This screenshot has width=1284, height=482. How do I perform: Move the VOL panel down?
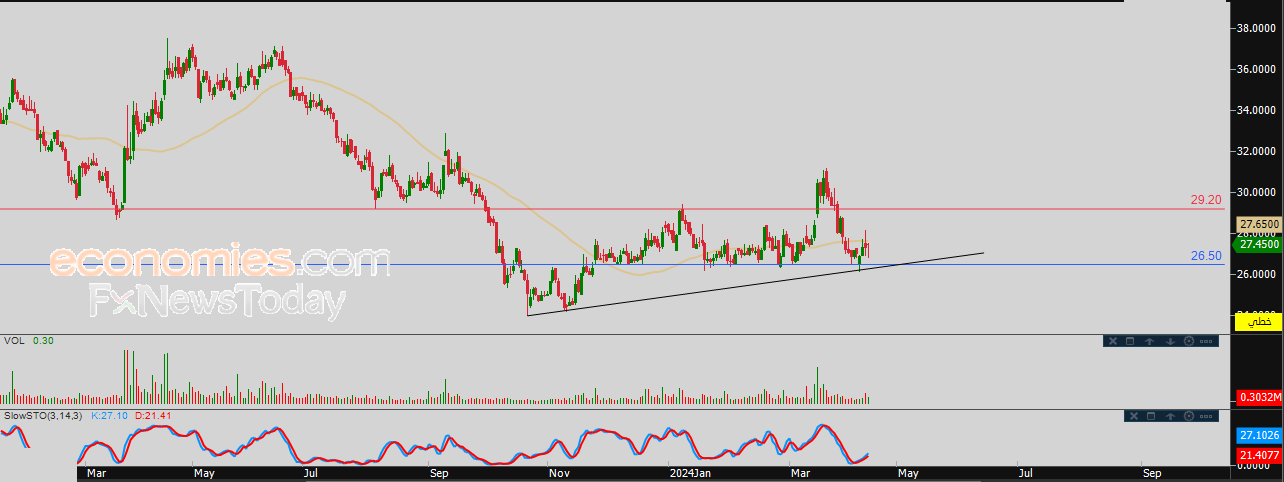pos(1170,341)
